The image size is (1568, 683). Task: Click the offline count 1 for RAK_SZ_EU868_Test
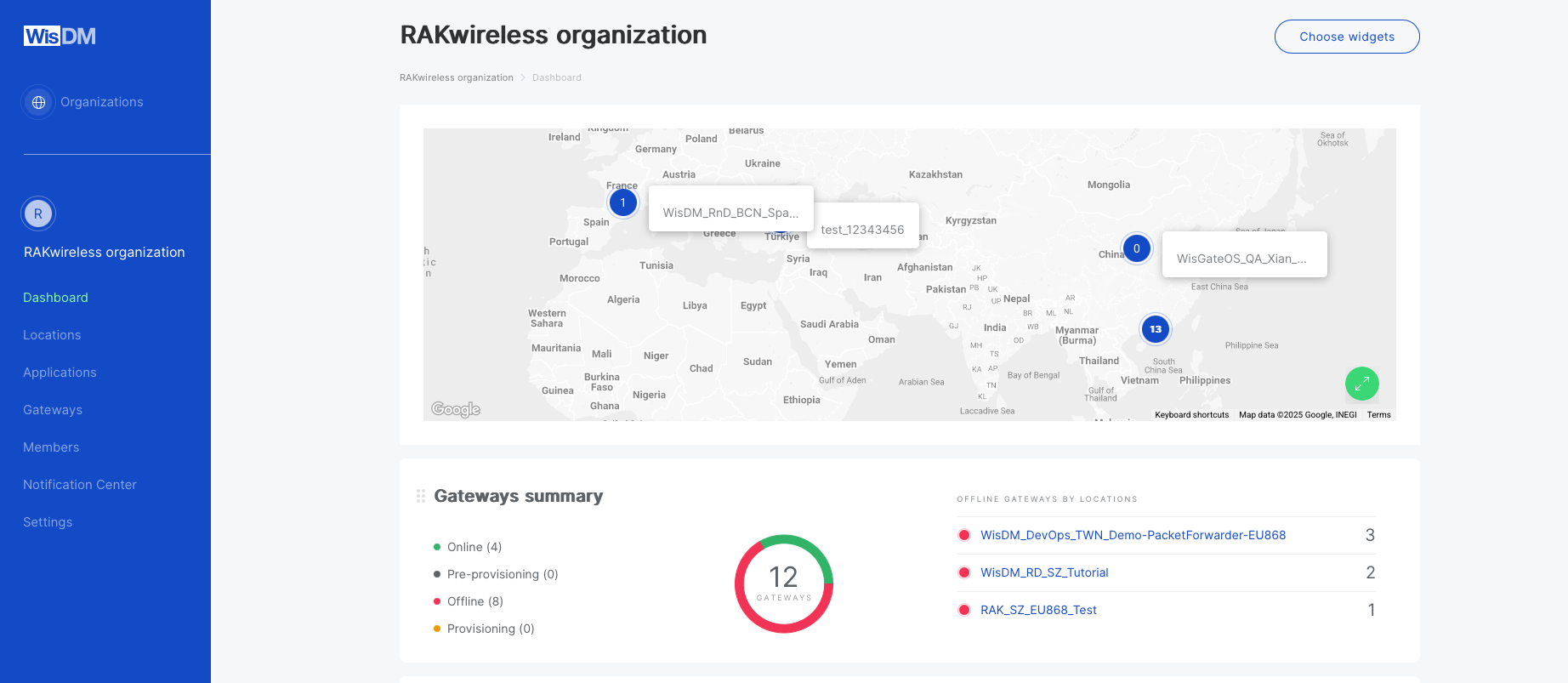[1371, 610]
